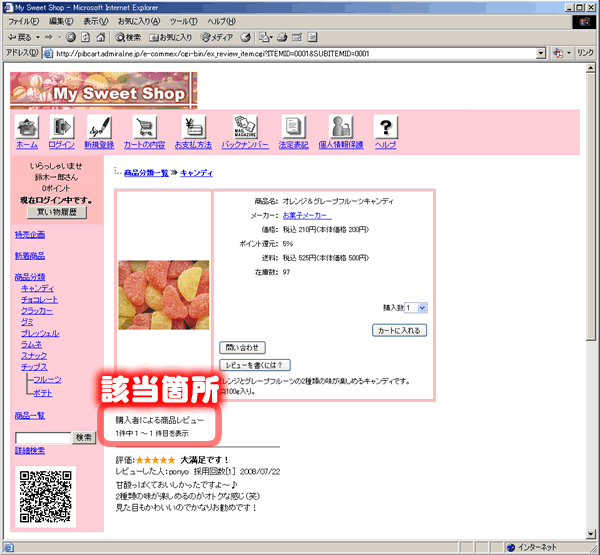Open the Fruit (フルーツ) subcategory link

pyautogui.click(x=47, y=379)
